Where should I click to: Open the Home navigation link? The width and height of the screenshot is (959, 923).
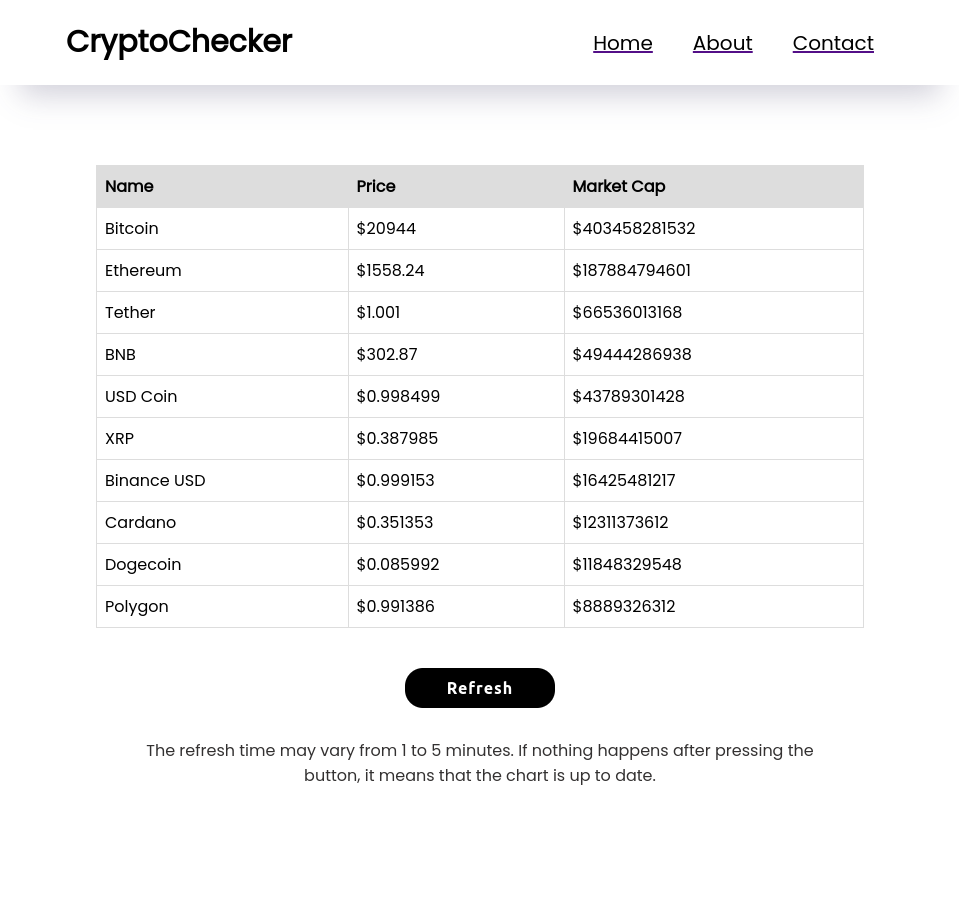(622, 43)
